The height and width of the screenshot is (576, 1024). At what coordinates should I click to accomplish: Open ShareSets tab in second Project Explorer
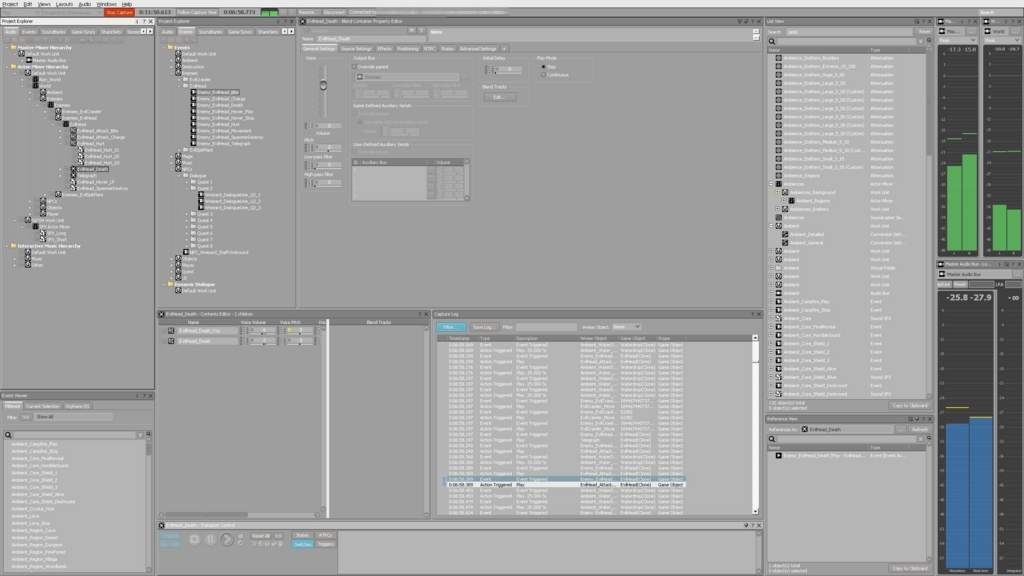(x=268, y=31)
